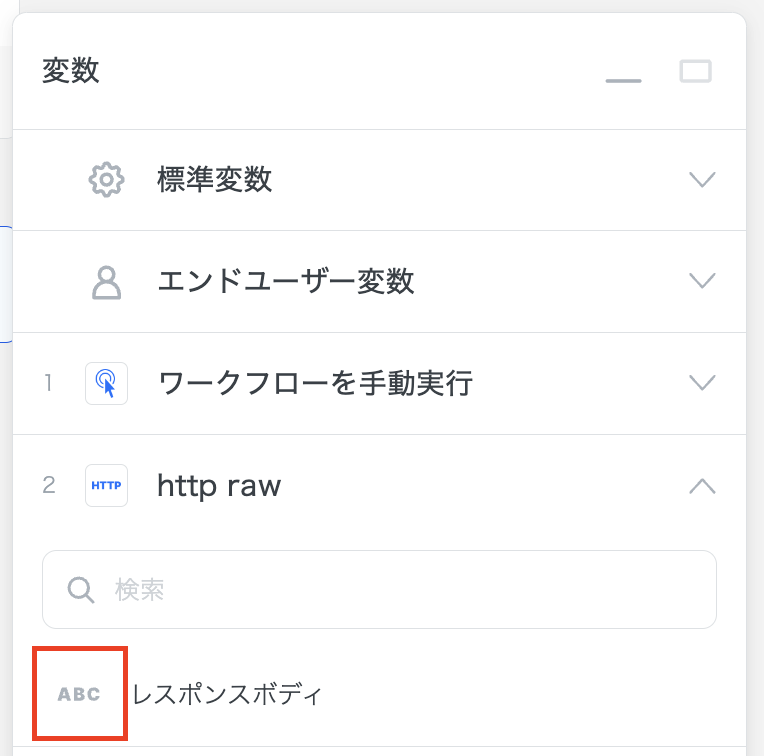This screenshot has height=756, width=764.
Task: Click step number 2 indicator
Action: [49, 486]
